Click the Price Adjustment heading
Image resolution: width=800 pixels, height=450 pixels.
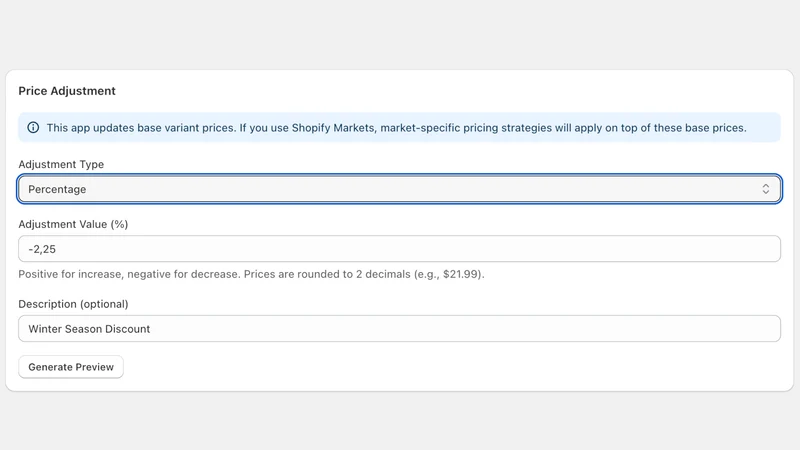tap(67, 91)
